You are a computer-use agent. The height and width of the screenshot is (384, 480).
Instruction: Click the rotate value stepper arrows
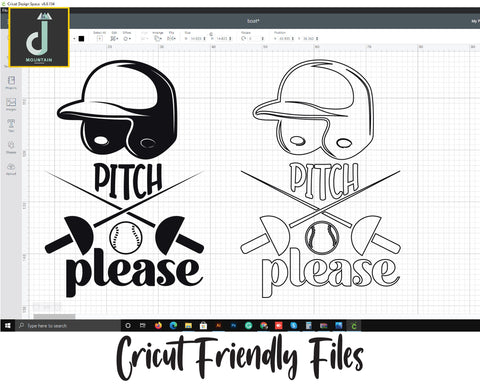point(263,39)
